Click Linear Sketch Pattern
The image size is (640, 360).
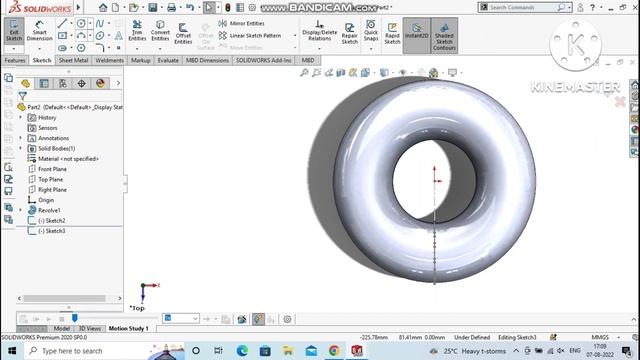pyautogui.click(x=250, y=36)
